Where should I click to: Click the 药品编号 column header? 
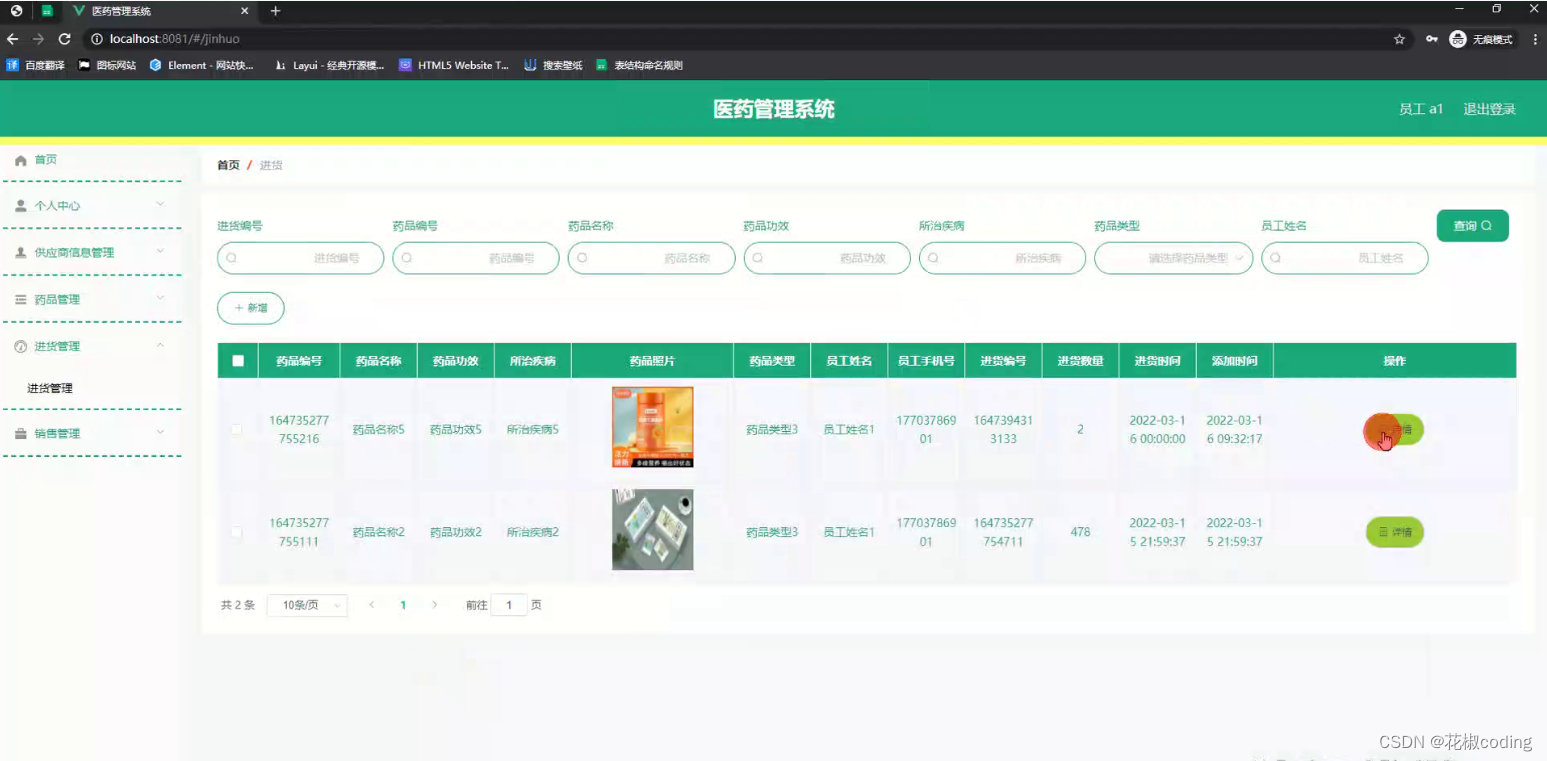[299, 361]
